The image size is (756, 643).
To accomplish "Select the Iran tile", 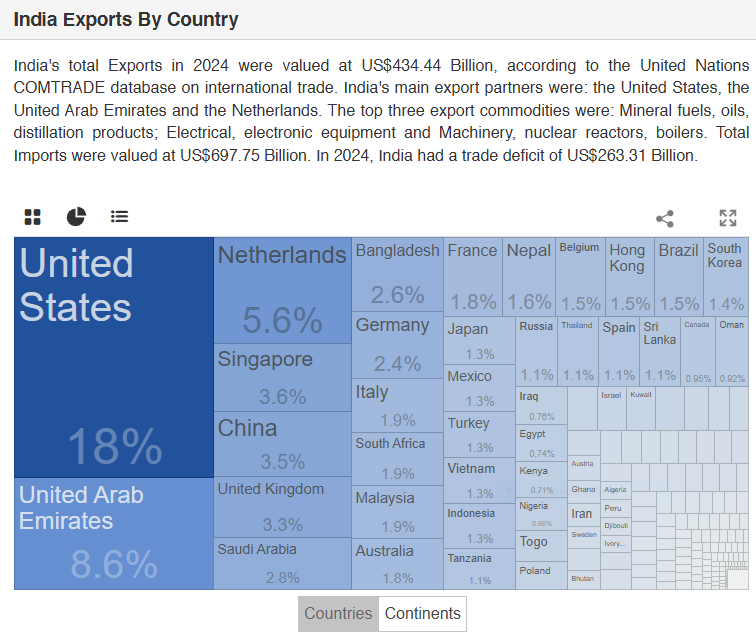I will [x=583, y=515].
